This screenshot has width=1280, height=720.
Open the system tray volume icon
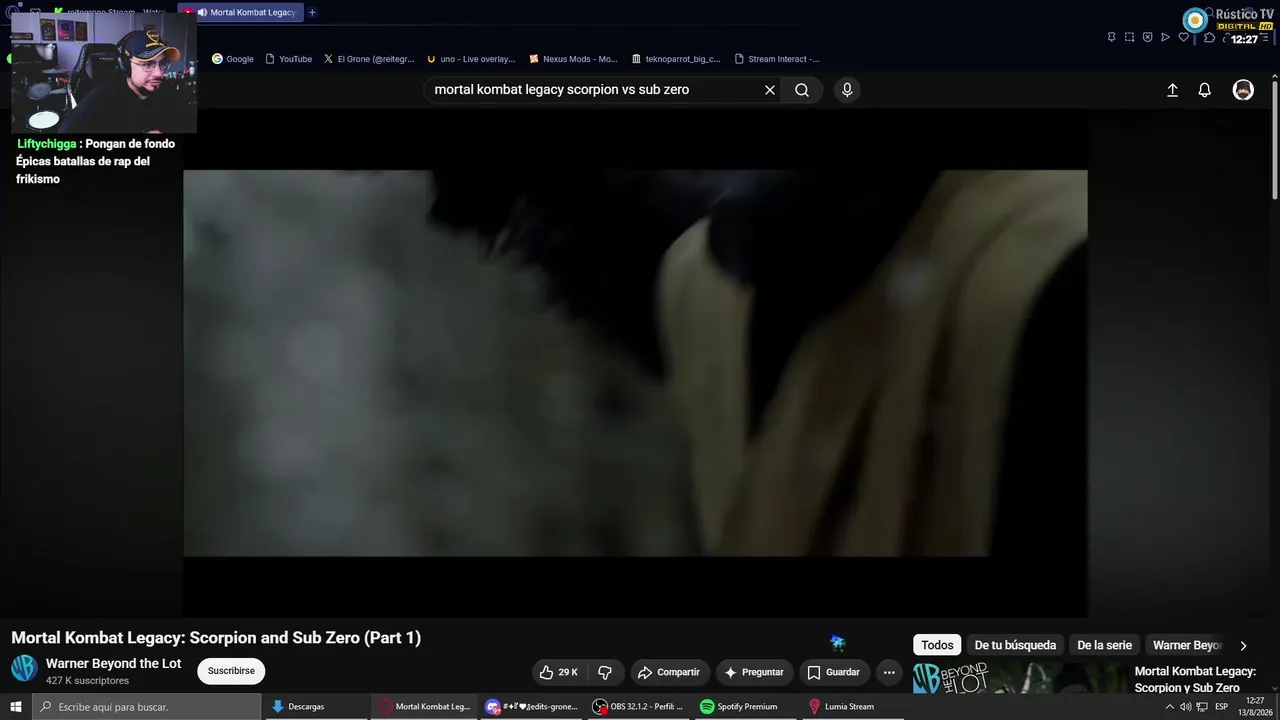(1186, 707)
